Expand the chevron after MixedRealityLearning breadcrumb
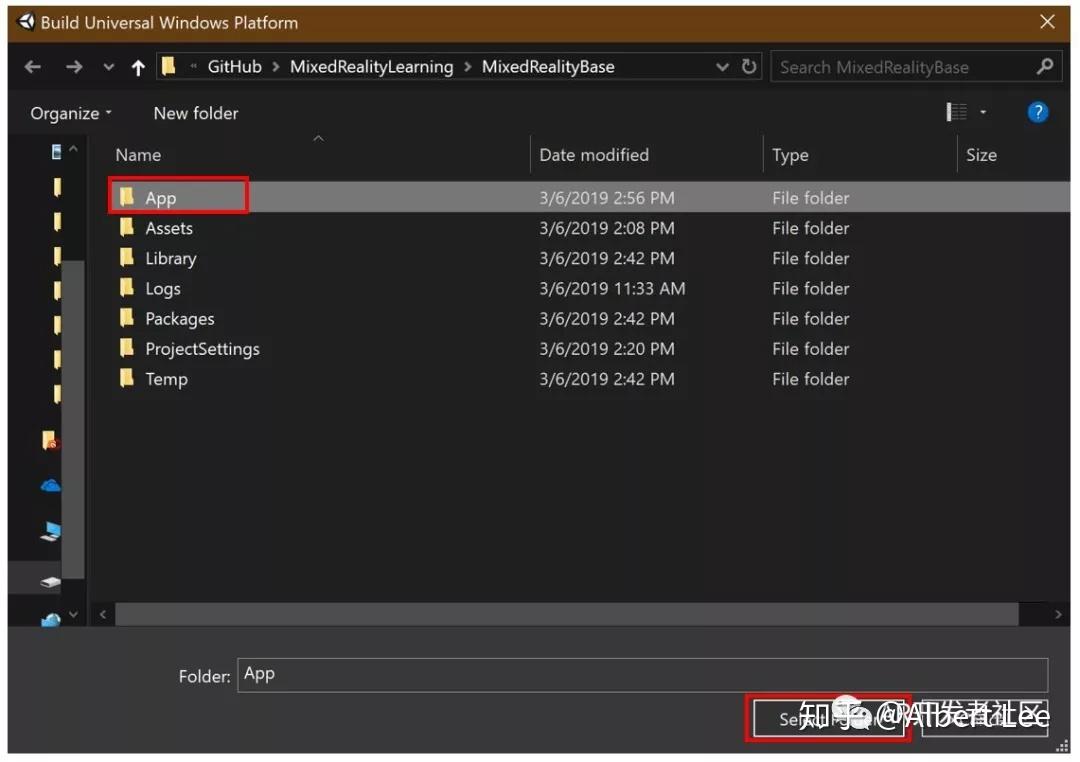Screen dimensions: 1080x762 point(468,67)
